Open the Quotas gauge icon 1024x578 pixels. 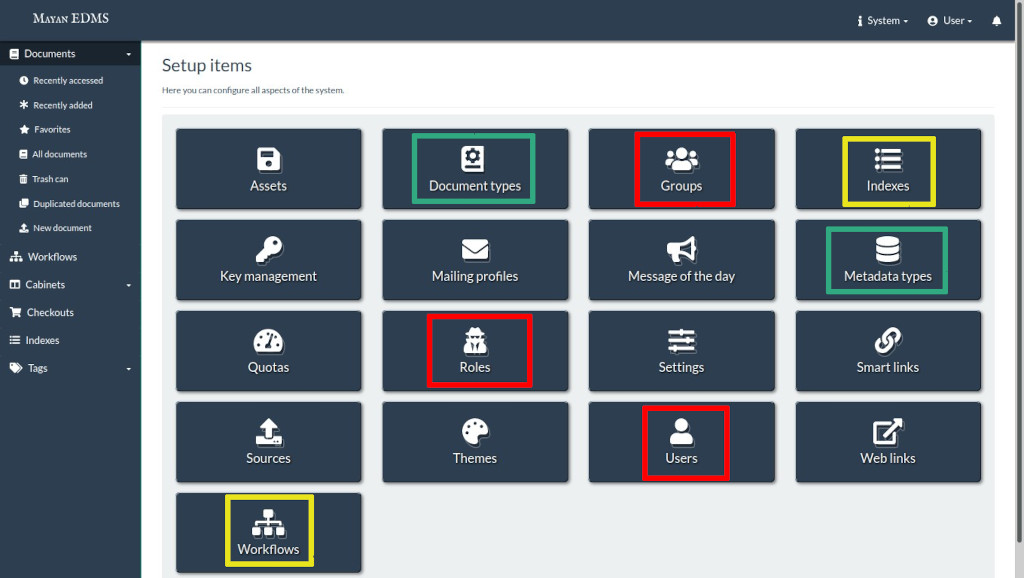(x=268, y=341)
